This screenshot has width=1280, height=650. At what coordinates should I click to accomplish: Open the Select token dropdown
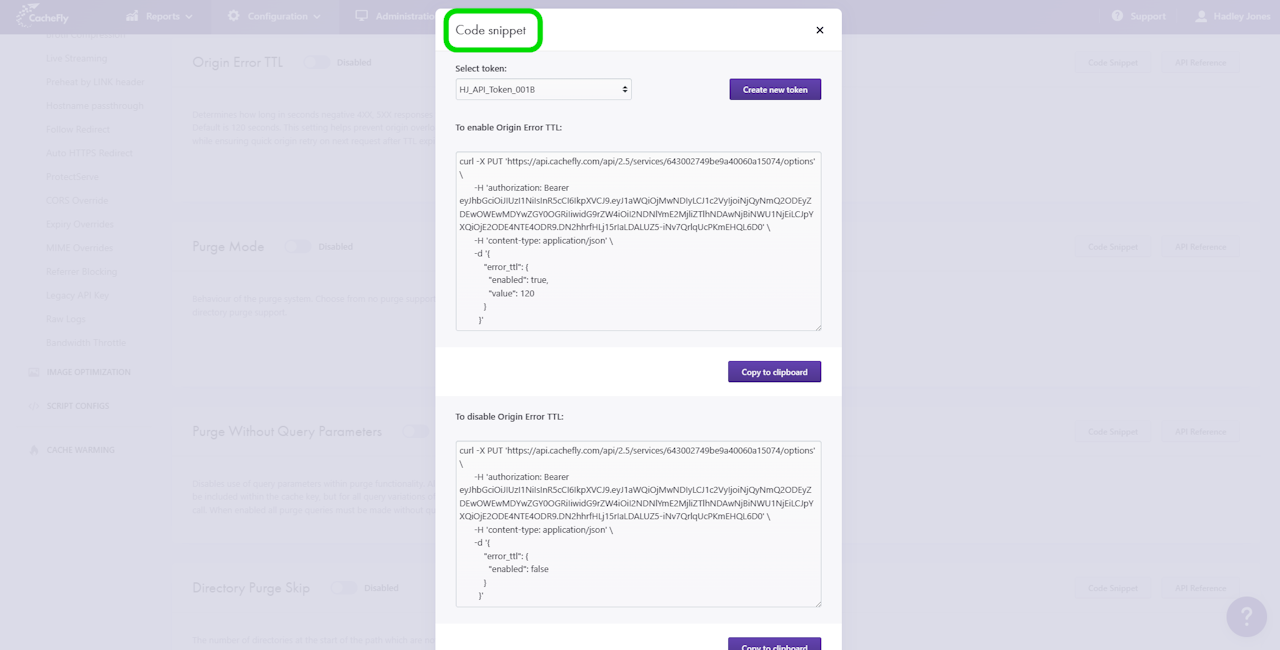click(543, 90)
